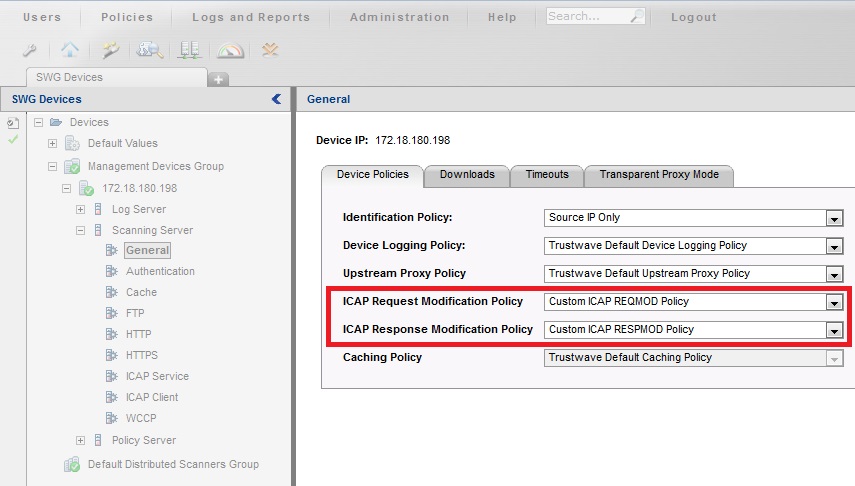Screen dimensions: 855x486
Task: Open ICAP Request Modification Policy dropdown
Action: point(834,302)
